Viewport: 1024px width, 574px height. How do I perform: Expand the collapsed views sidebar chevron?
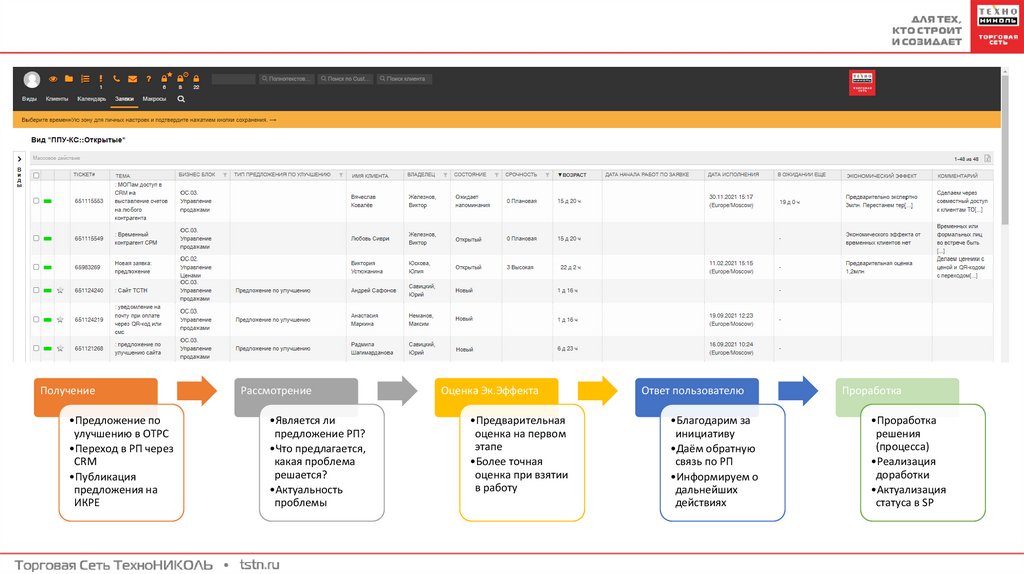coord(19,159)
